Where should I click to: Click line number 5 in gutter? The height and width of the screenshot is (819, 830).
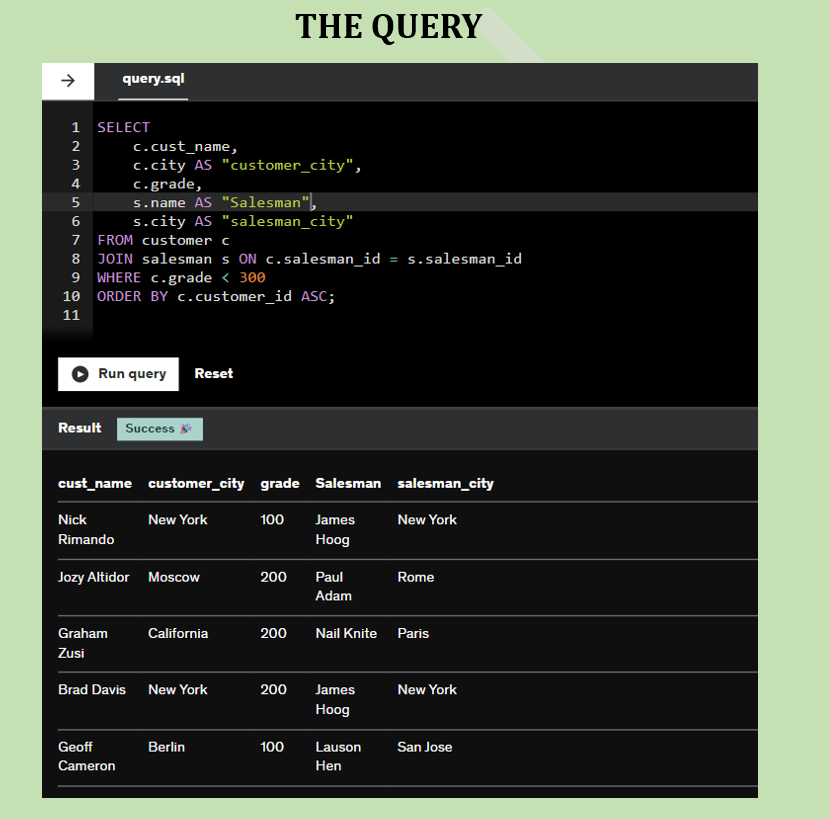(x=76, y=202)
